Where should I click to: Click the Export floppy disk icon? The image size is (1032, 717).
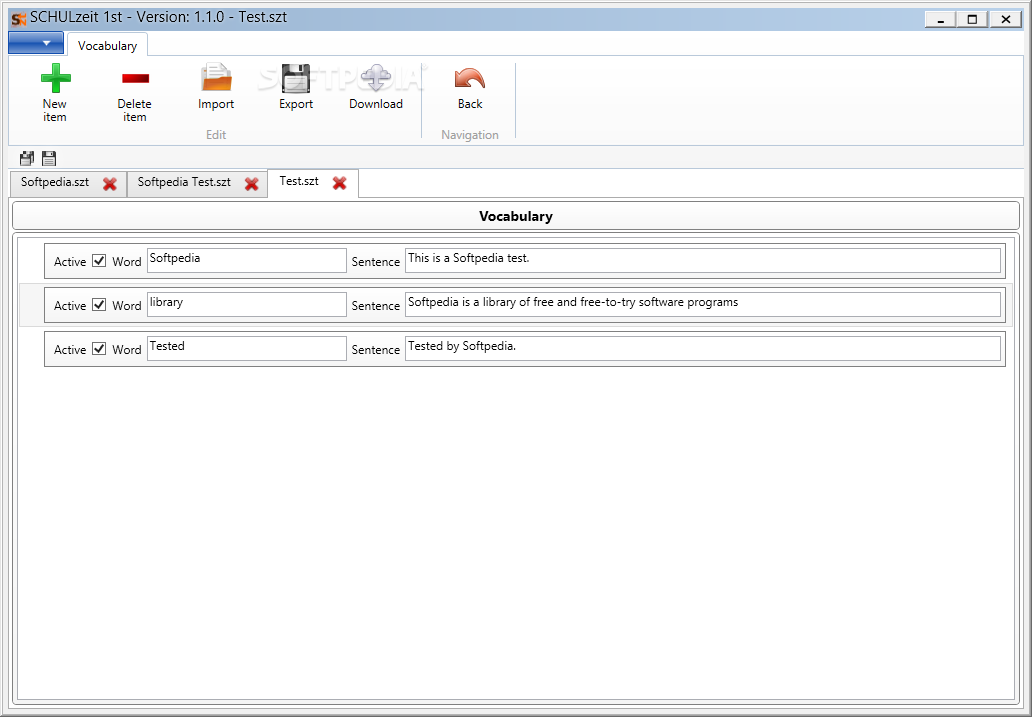point(296,78)
